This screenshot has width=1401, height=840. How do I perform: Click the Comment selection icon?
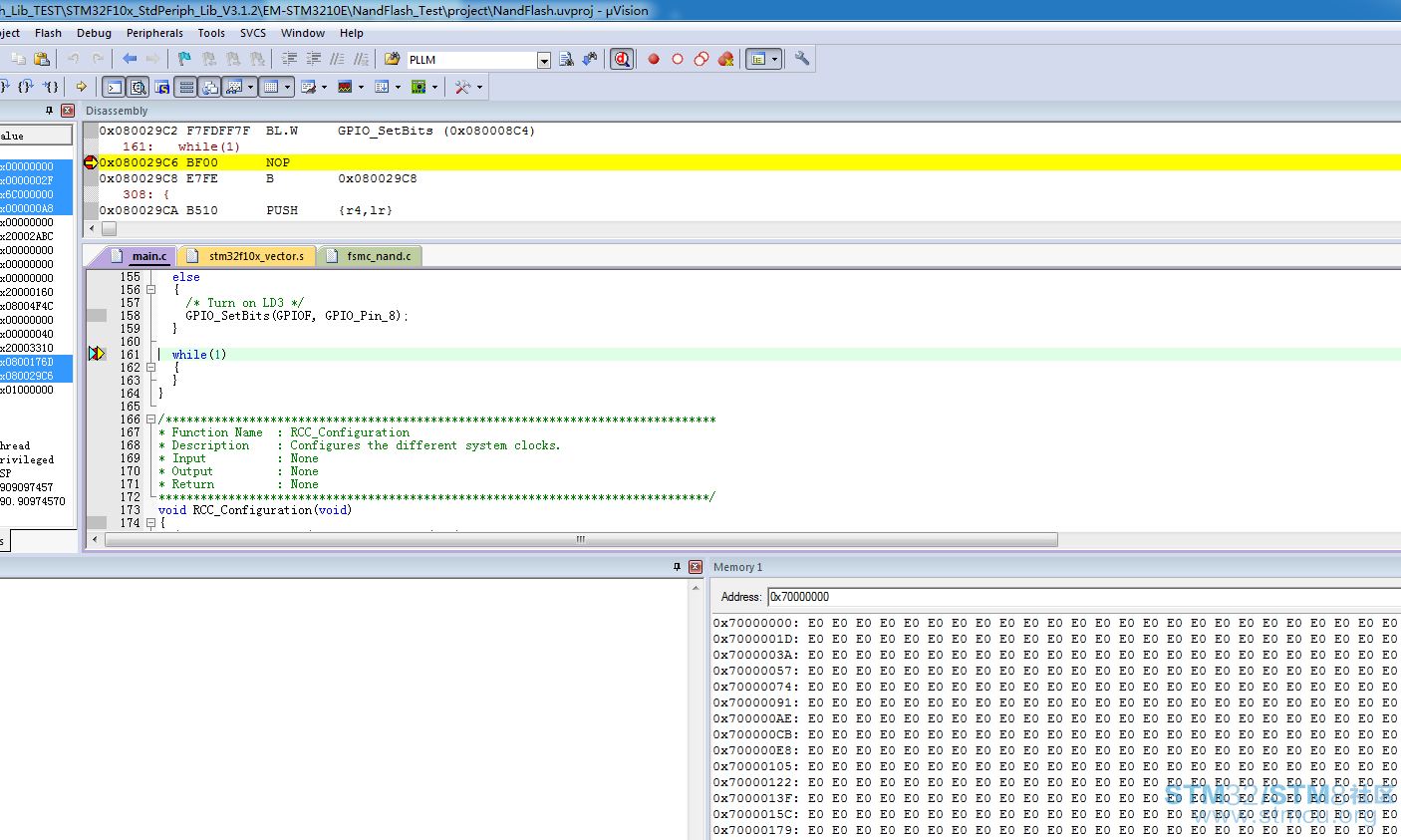337,59
